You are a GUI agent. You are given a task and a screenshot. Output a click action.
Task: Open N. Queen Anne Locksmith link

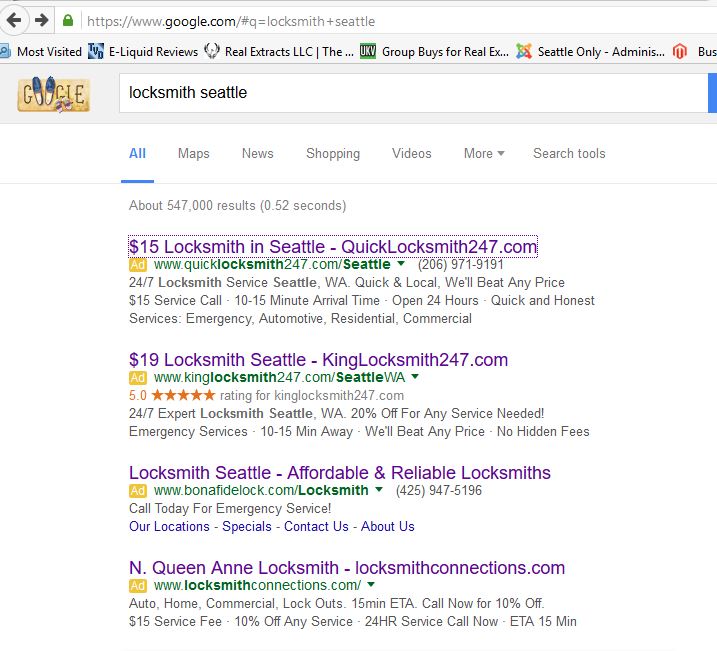(347, 568)
